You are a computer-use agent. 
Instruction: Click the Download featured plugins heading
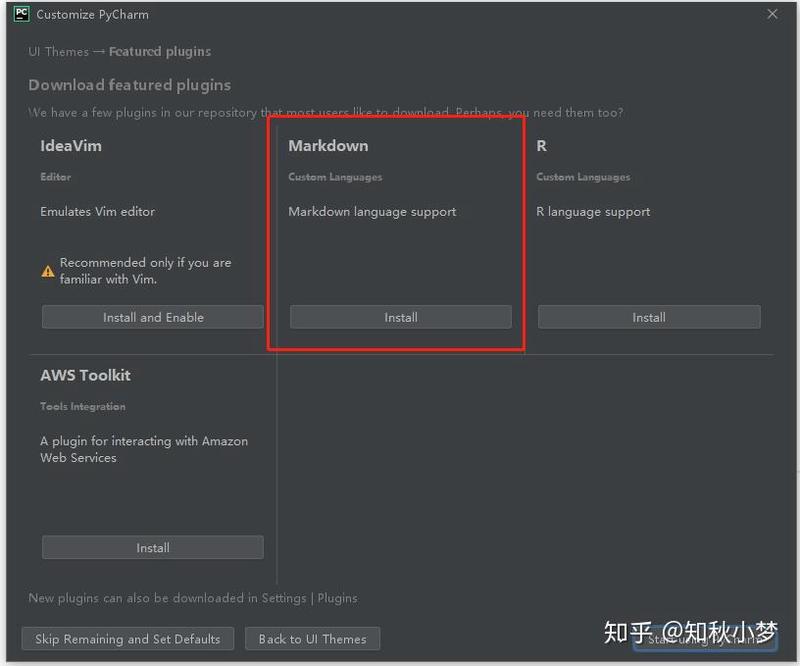pyautogui.click(x=129, y=85)
